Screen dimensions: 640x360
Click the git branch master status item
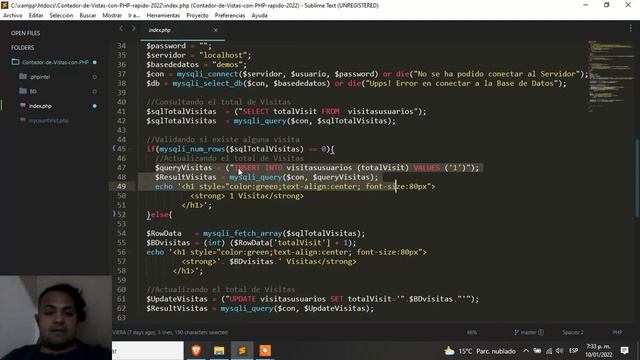(529, 333)
